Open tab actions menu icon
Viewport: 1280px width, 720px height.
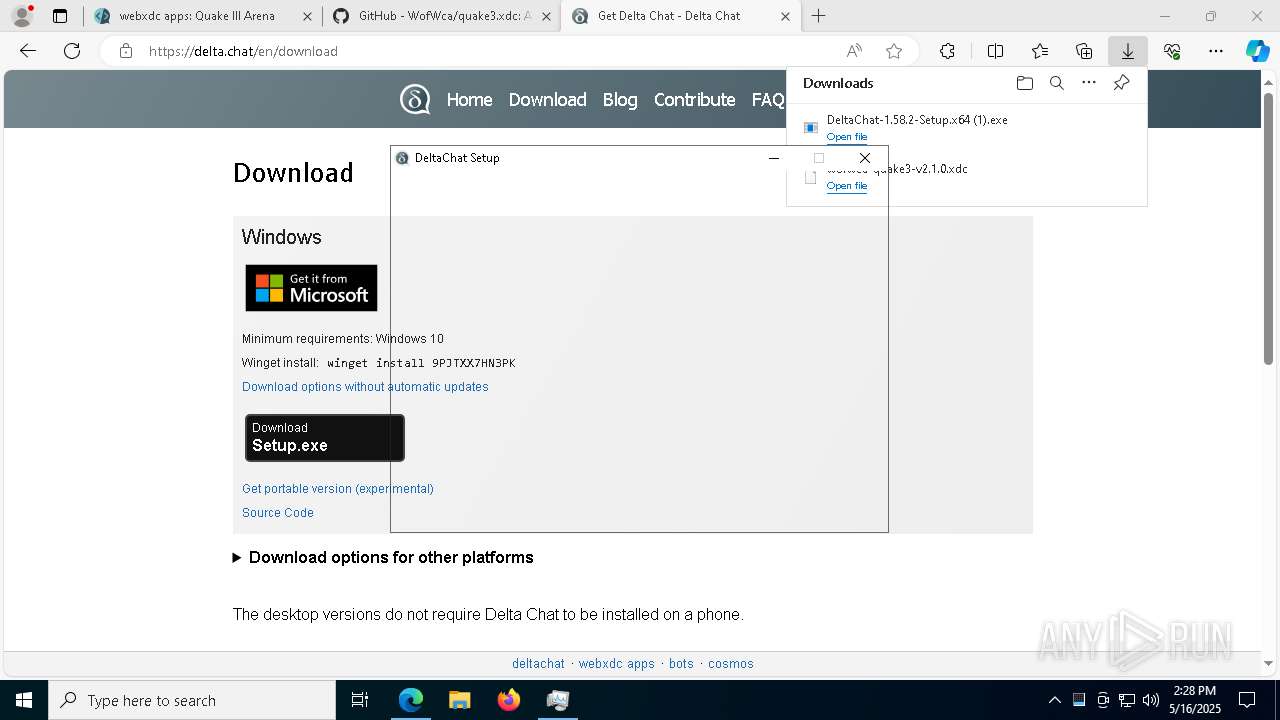(60, 16)
